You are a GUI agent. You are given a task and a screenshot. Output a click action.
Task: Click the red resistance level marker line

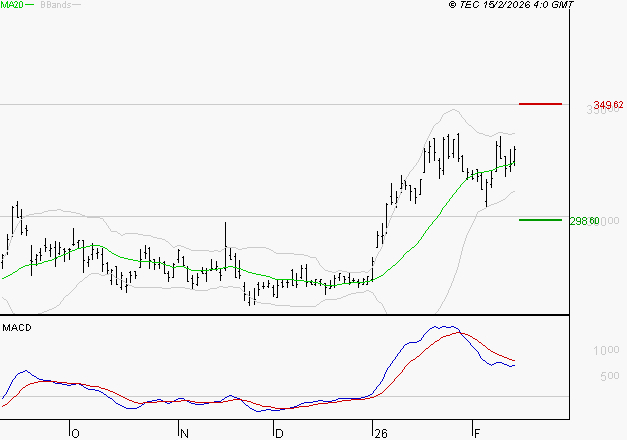[x=540, y=104]
